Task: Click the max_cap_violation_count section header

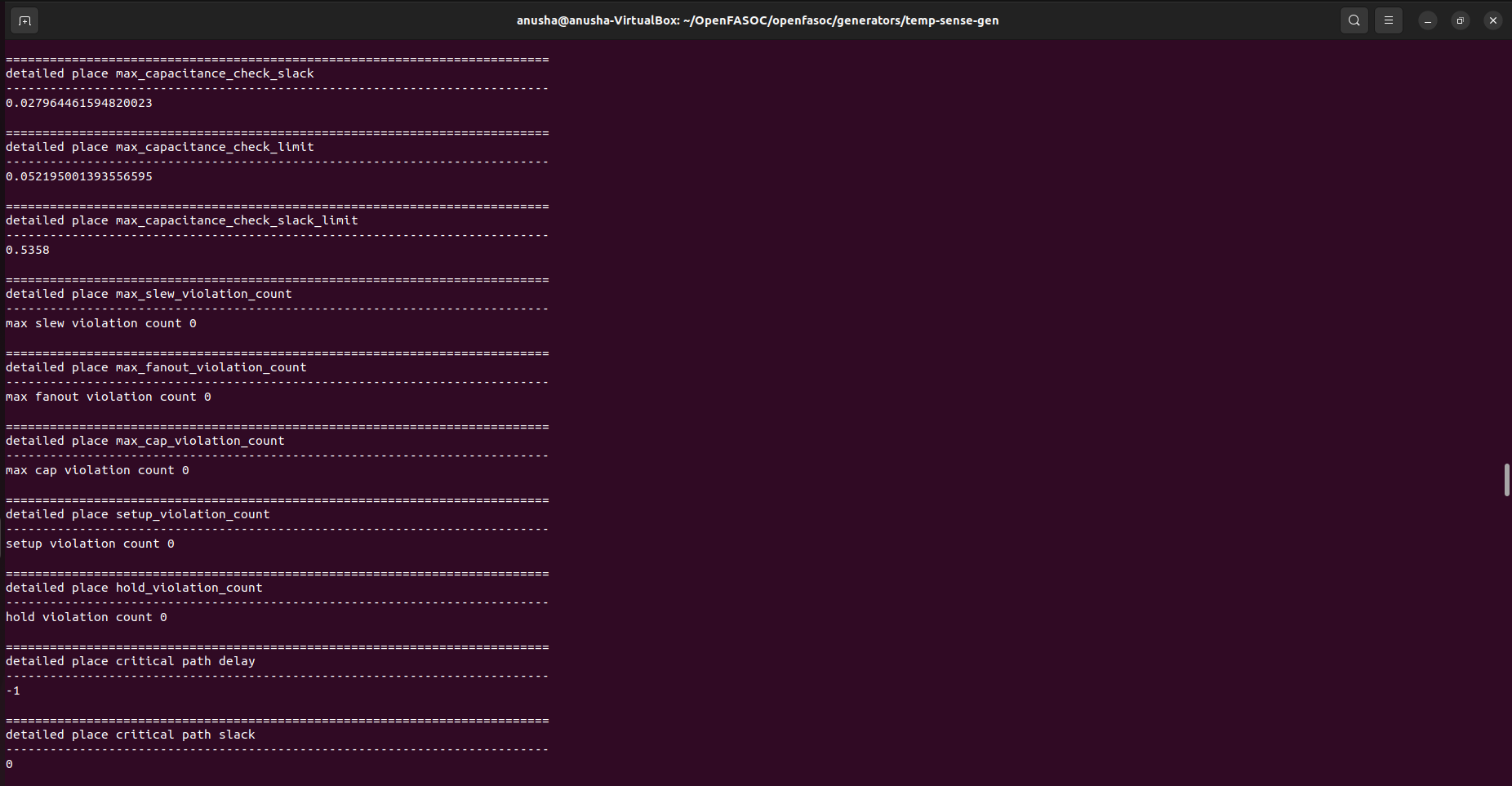Action: point(145,440)
